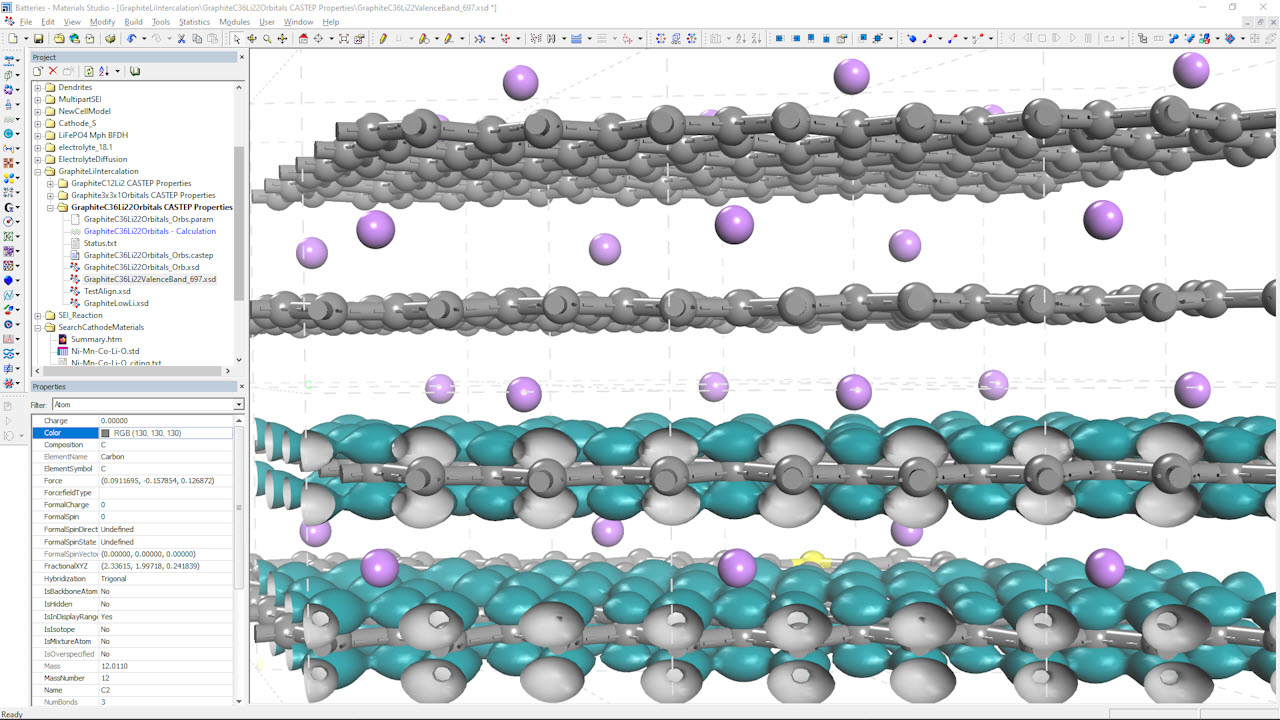
Task: Expand the SEI_Reaction folder
Action: (38, 315)
